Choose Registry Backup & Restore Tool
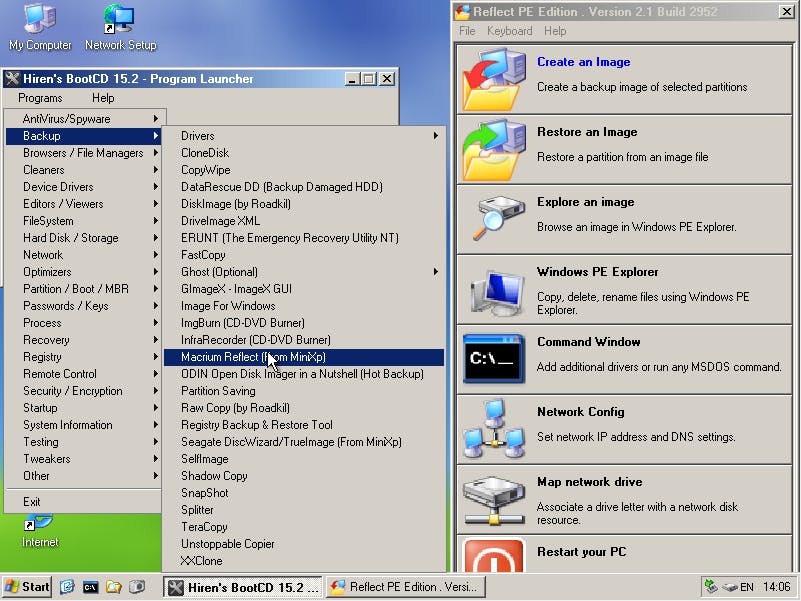801x601 pixels. point(304,425)
